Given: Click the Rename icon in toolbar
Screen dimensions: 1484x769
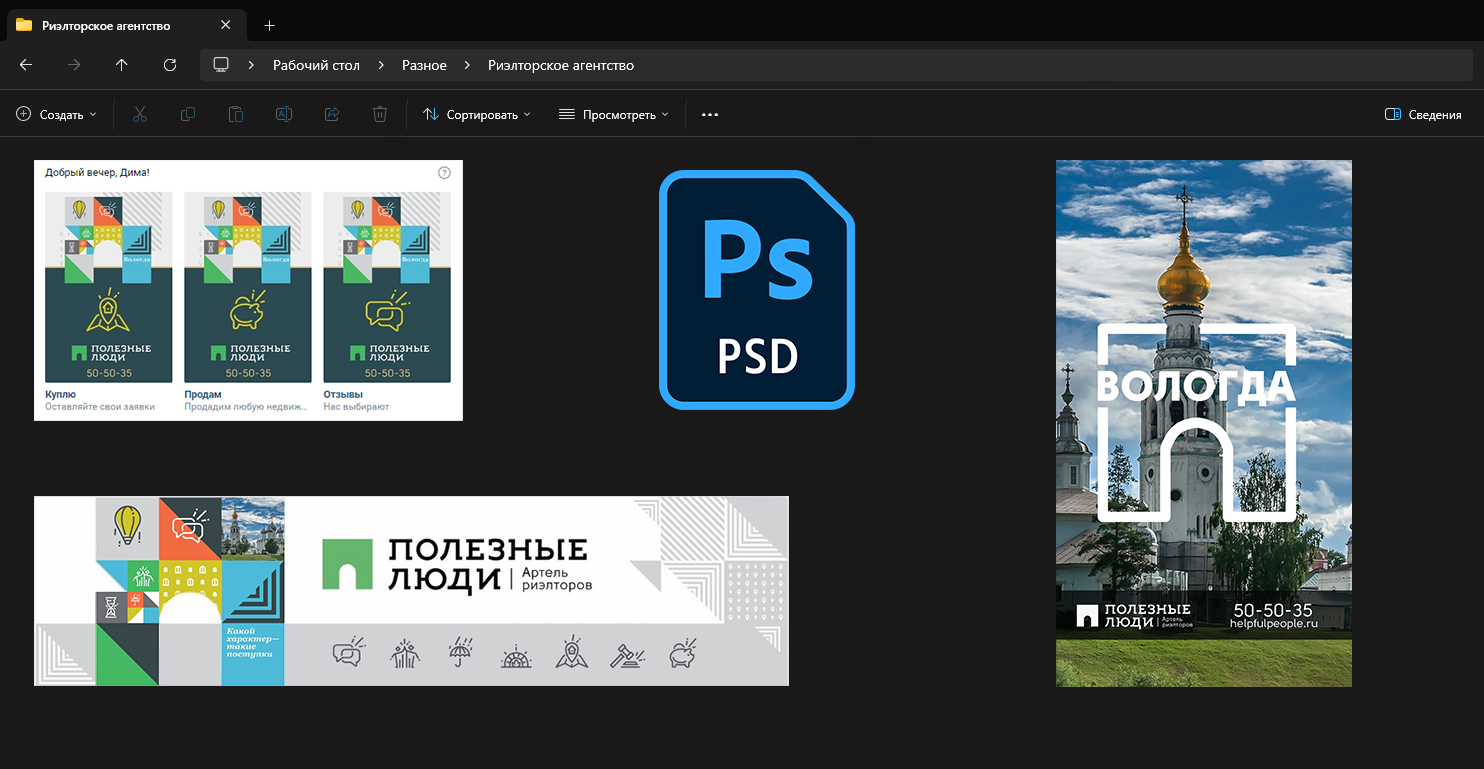Looking at the screenshot, I should point(284,115).
